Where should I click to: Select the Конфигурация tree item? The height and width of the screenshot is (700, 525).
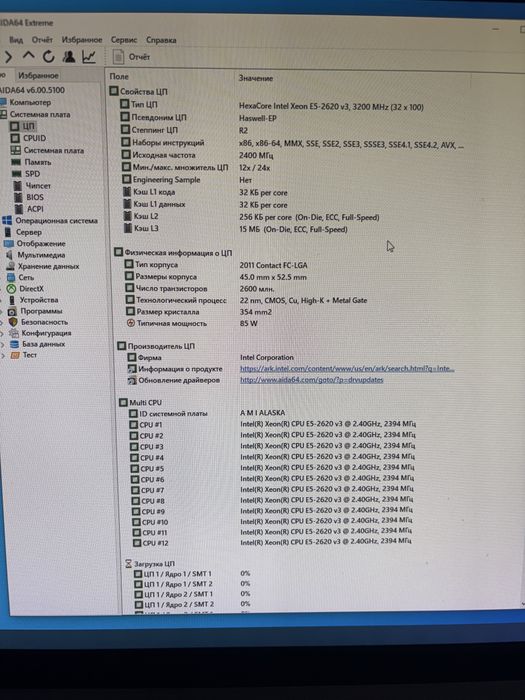click(x=41, y=333)
